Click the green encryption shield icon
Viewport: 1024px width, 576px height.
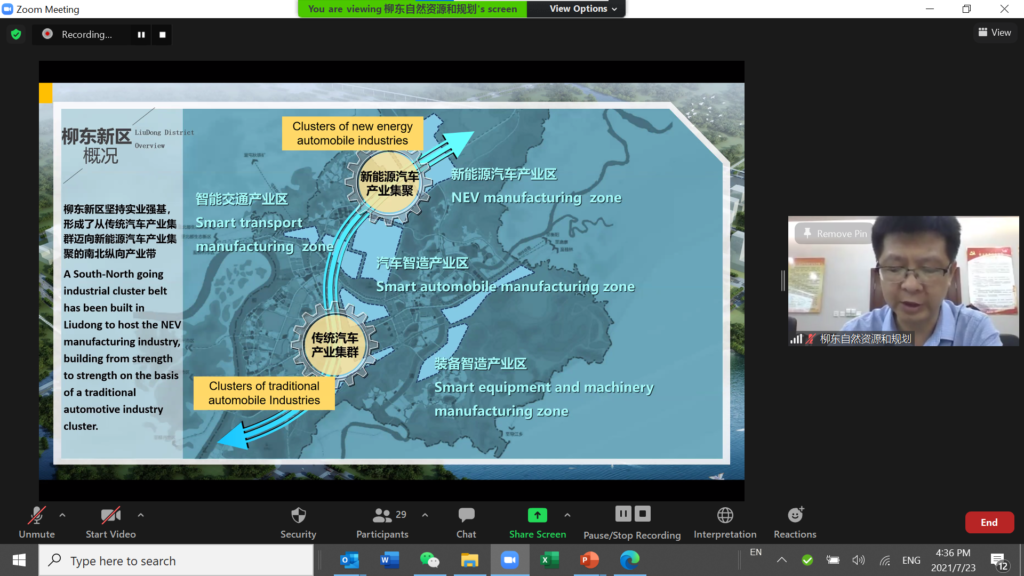16,34
